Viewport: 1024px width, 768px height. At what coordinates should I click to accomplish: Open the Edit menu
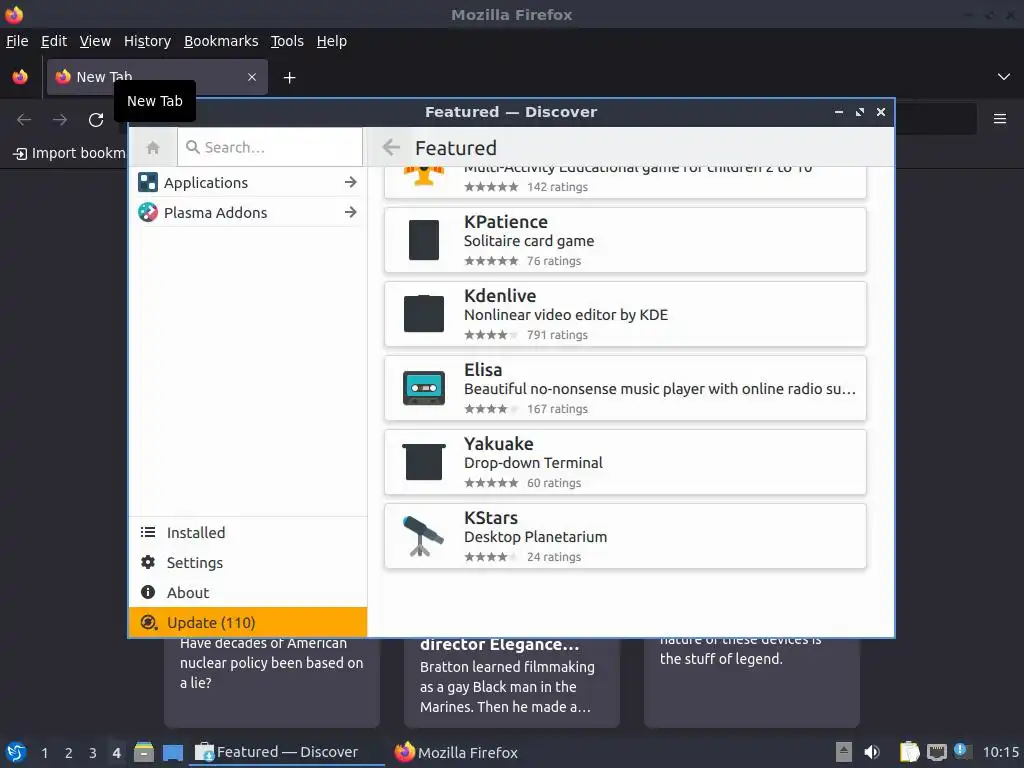click(x=54, y=41)
